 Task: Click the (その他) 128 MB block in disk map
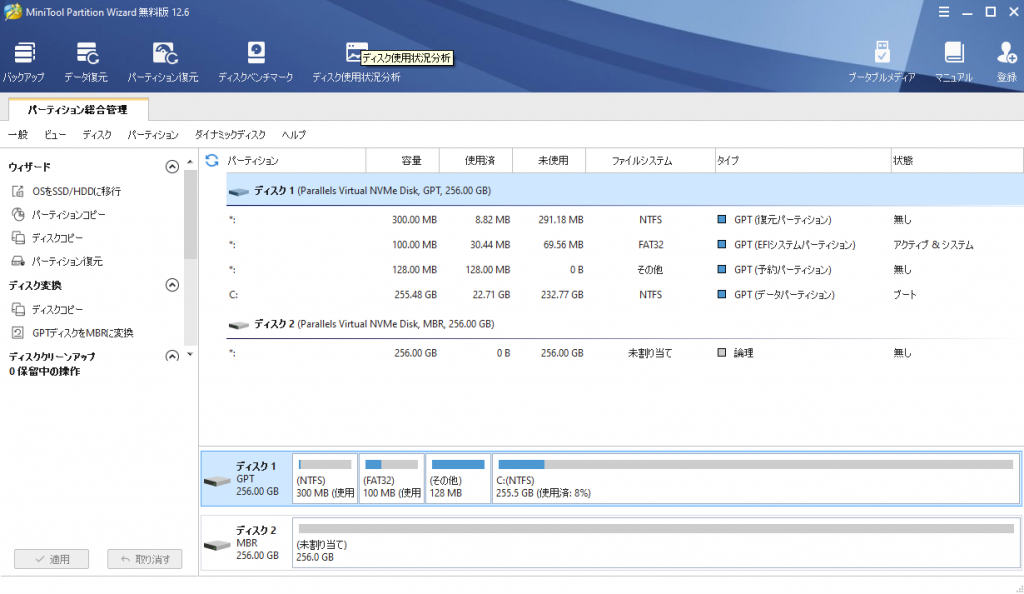(458, 478)
